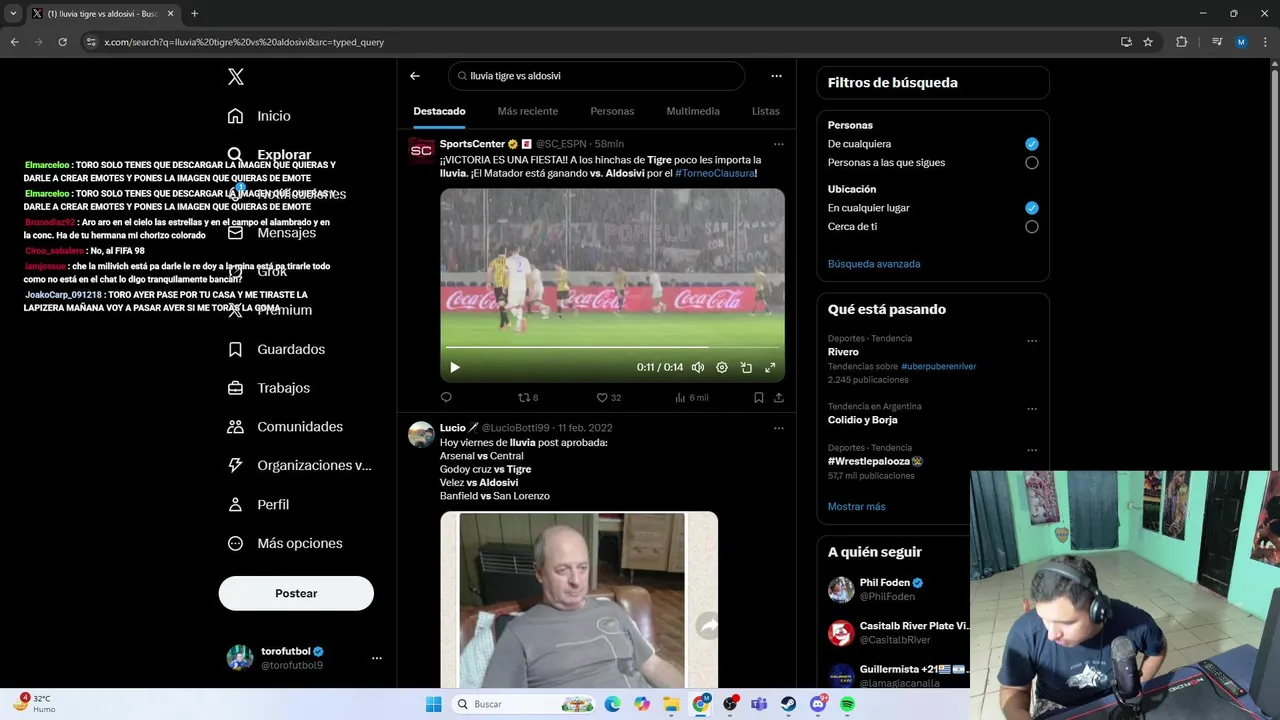The width and height of the screenshot is (1280, 720).
Task: Open Steam from the taskbar
Action: [788, 704]
